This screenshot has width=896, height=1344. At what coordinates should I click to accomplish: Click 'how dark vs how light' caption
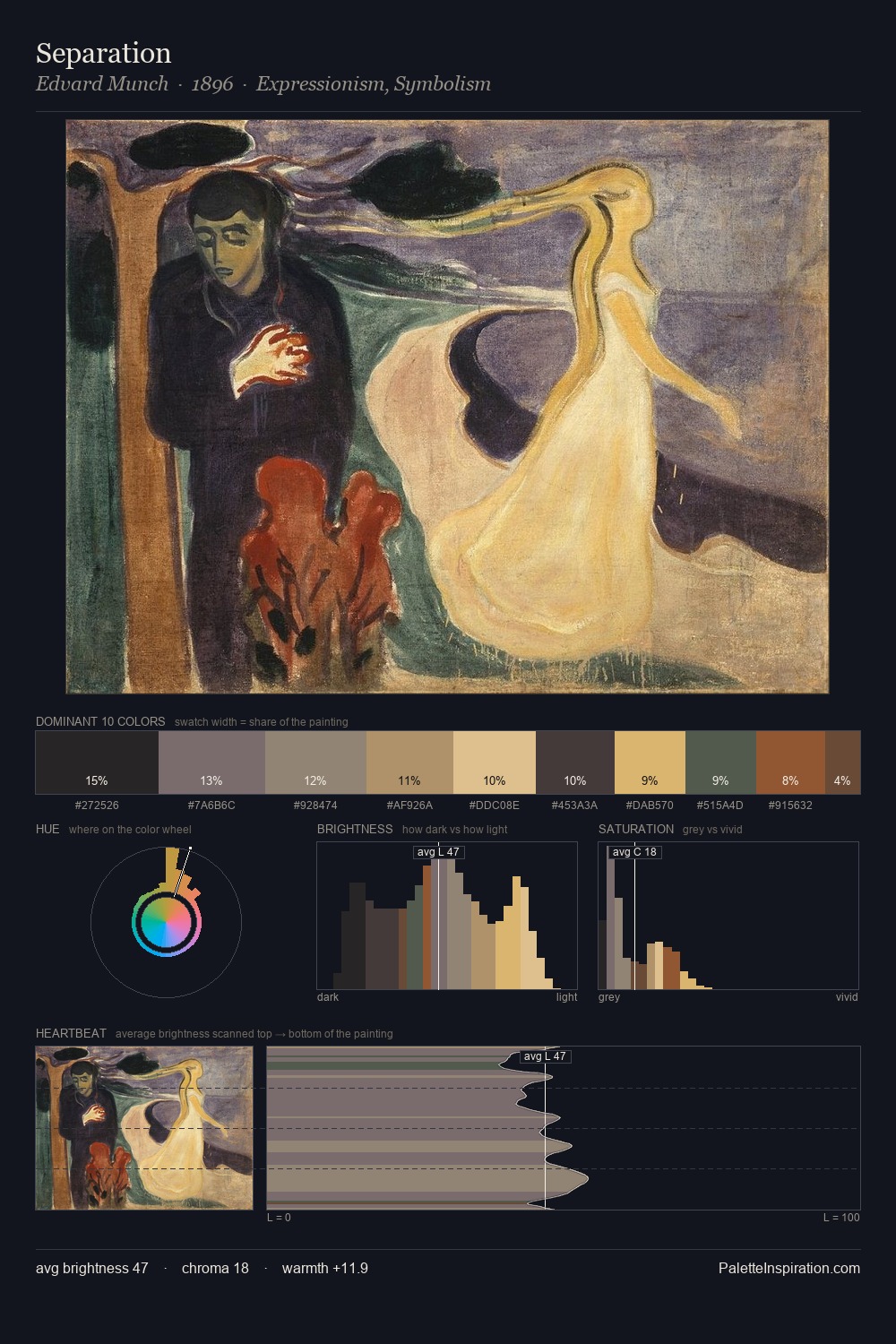(455, 830)
